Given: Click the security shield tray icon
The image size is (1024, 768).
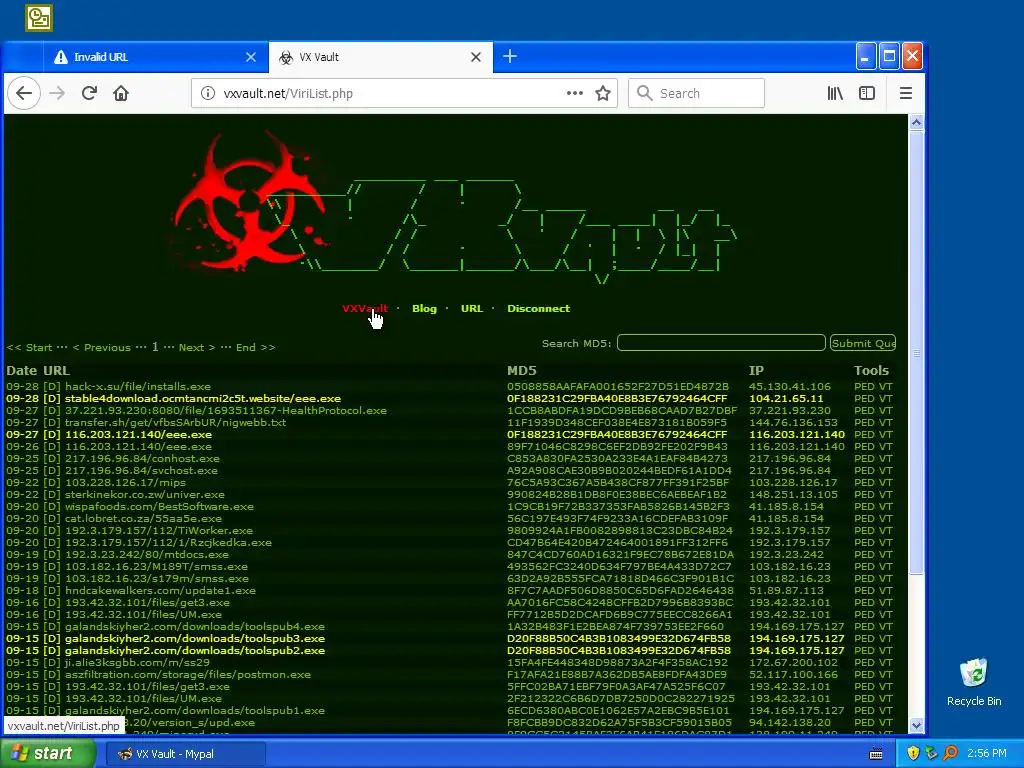Looking at the screenshot, I should pos(913,753).
